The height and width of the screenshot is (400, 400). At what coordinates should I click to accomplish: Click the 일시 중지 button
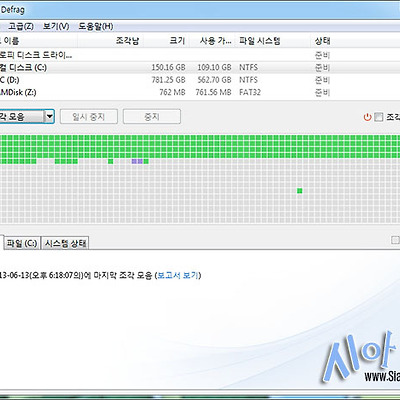(89, 117)
